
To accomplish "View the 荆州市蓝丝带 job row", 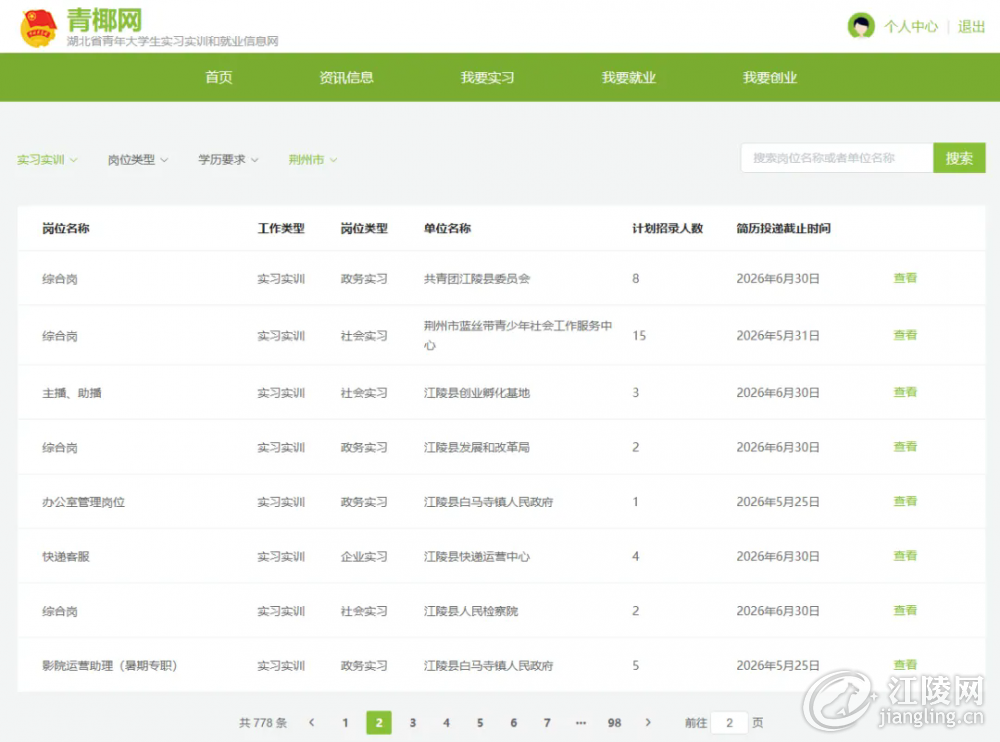I will pos(905,335).
